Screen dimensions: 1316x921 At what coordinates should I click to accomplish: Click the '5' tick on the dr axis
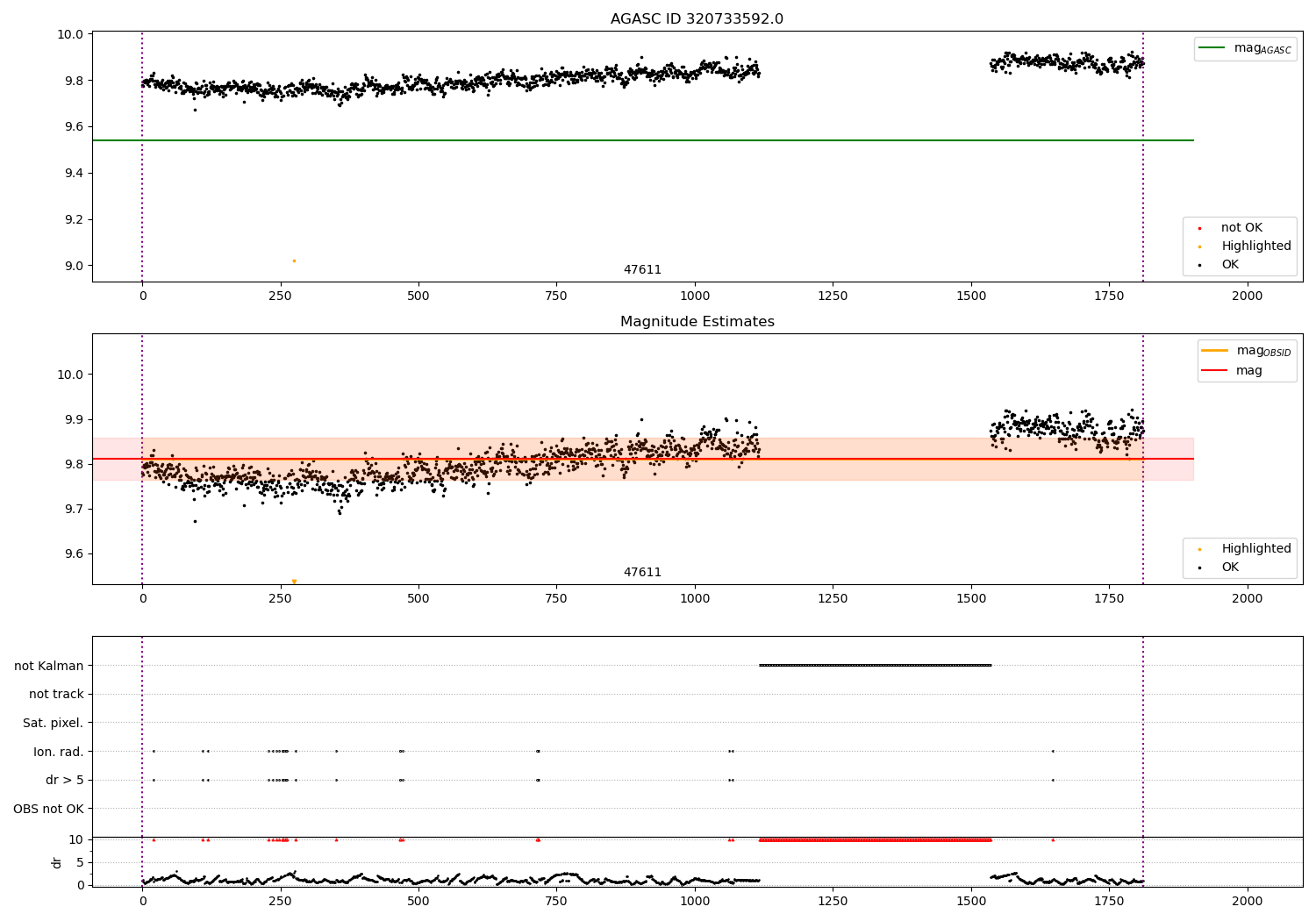click(x=80, y=862)
